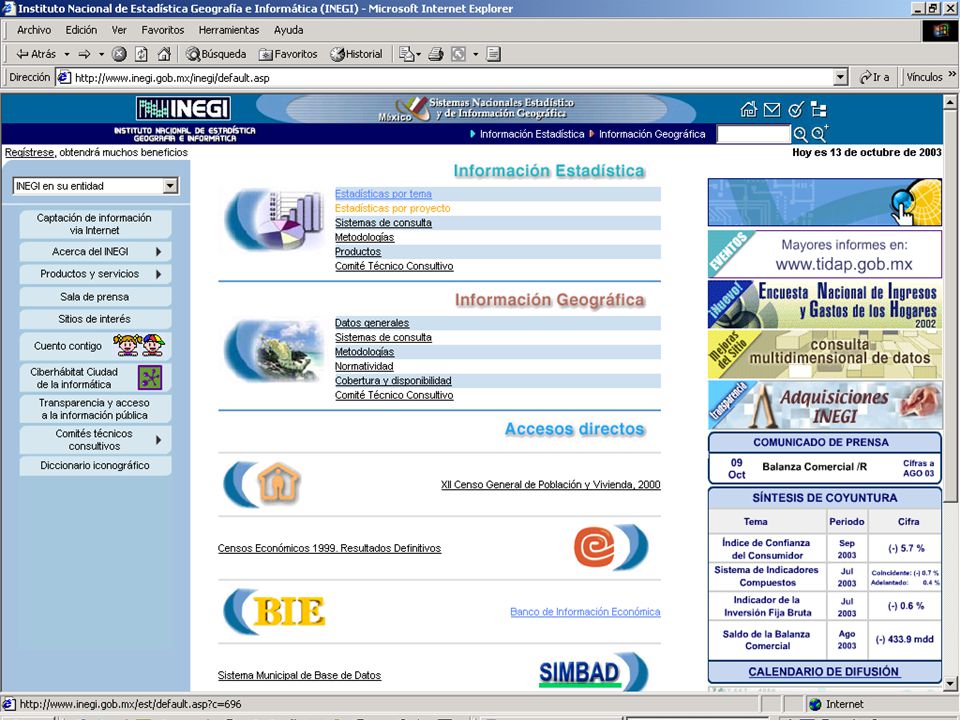Image resolution: width=960 pixels, height=720 pixels.
Task: Open the Favoritos menu in menu bar
Action: [x=163, y=30]
